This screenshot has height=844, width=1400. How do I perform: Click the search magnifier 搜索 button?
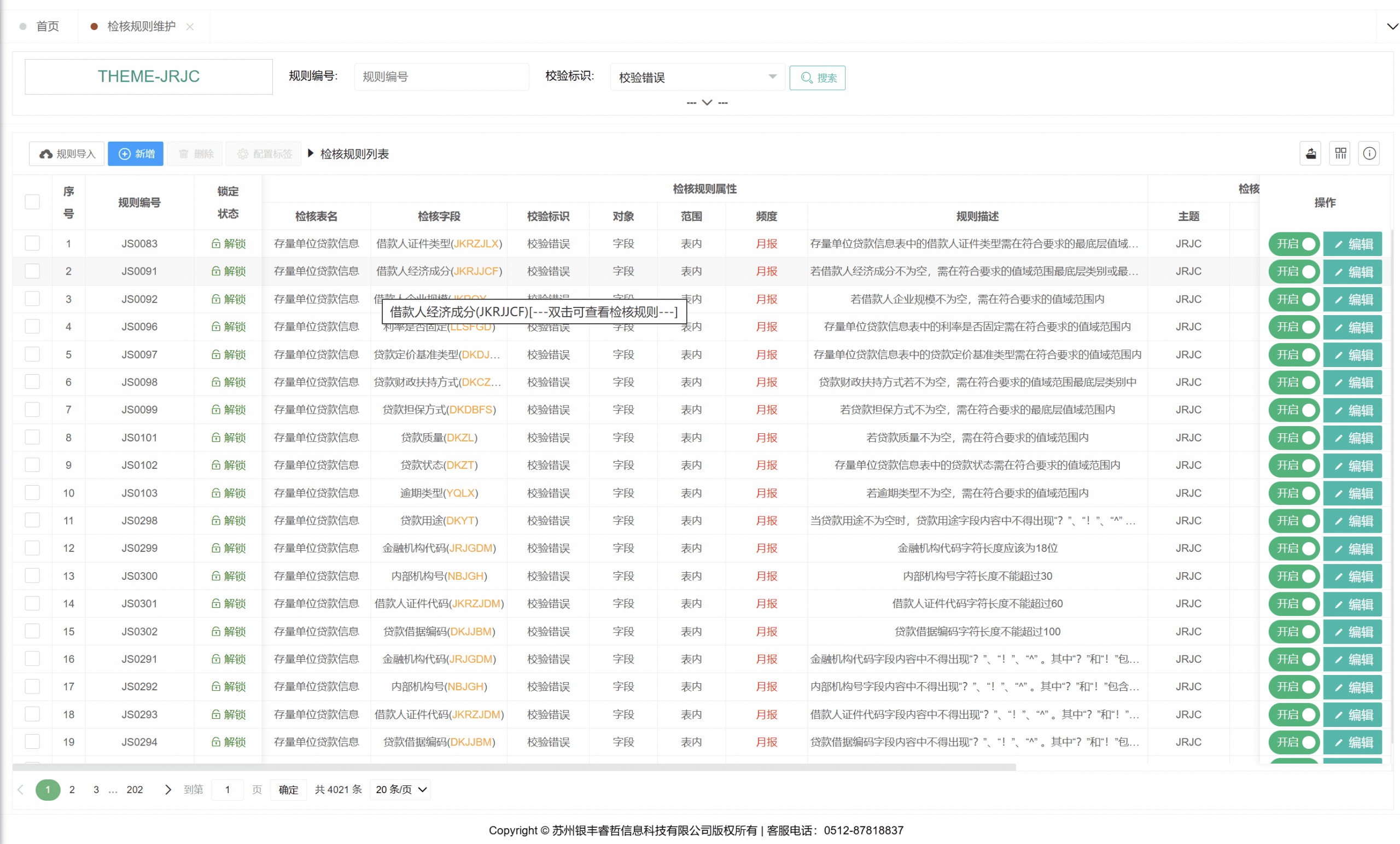(817, 78)
